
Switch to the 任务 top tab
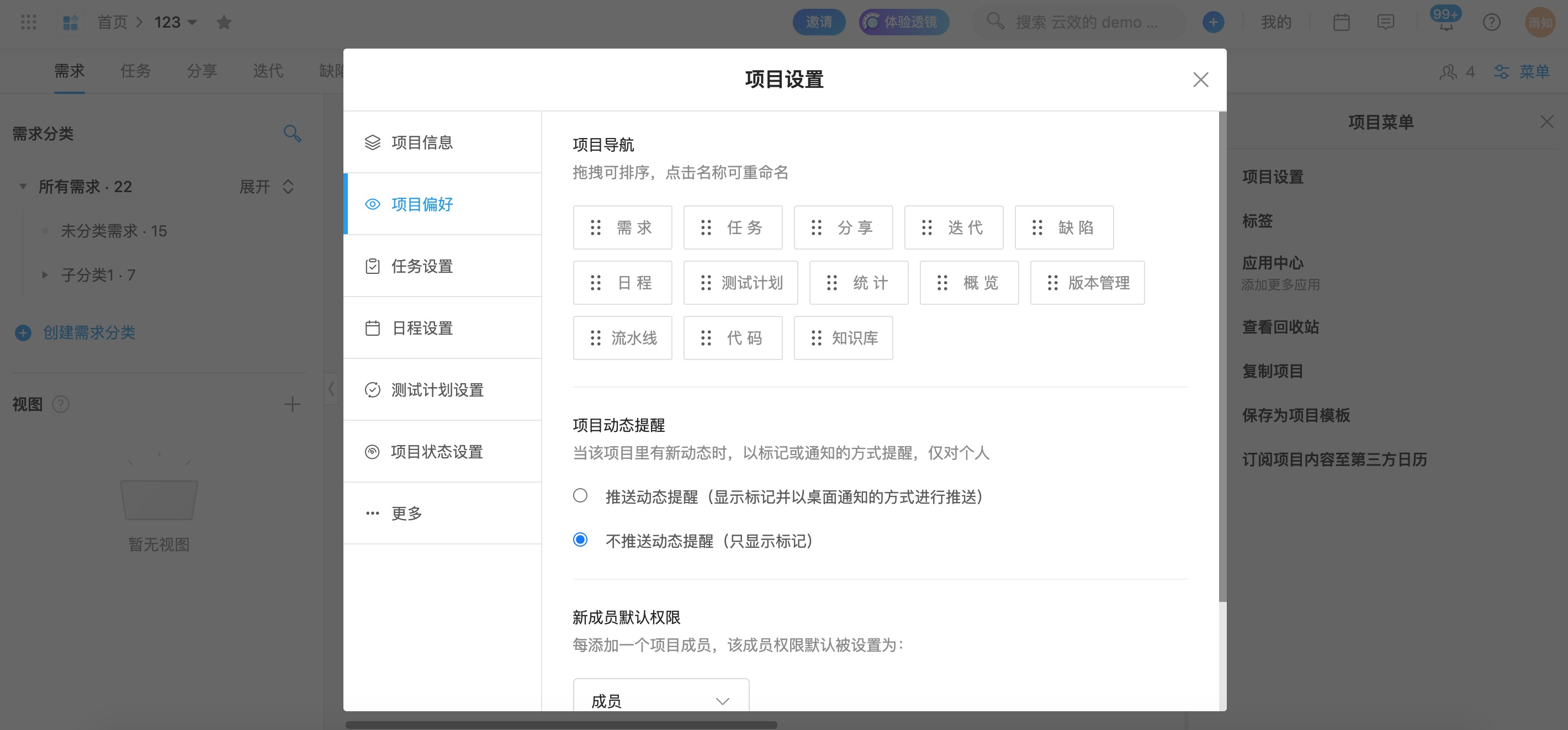pos(135,71)
